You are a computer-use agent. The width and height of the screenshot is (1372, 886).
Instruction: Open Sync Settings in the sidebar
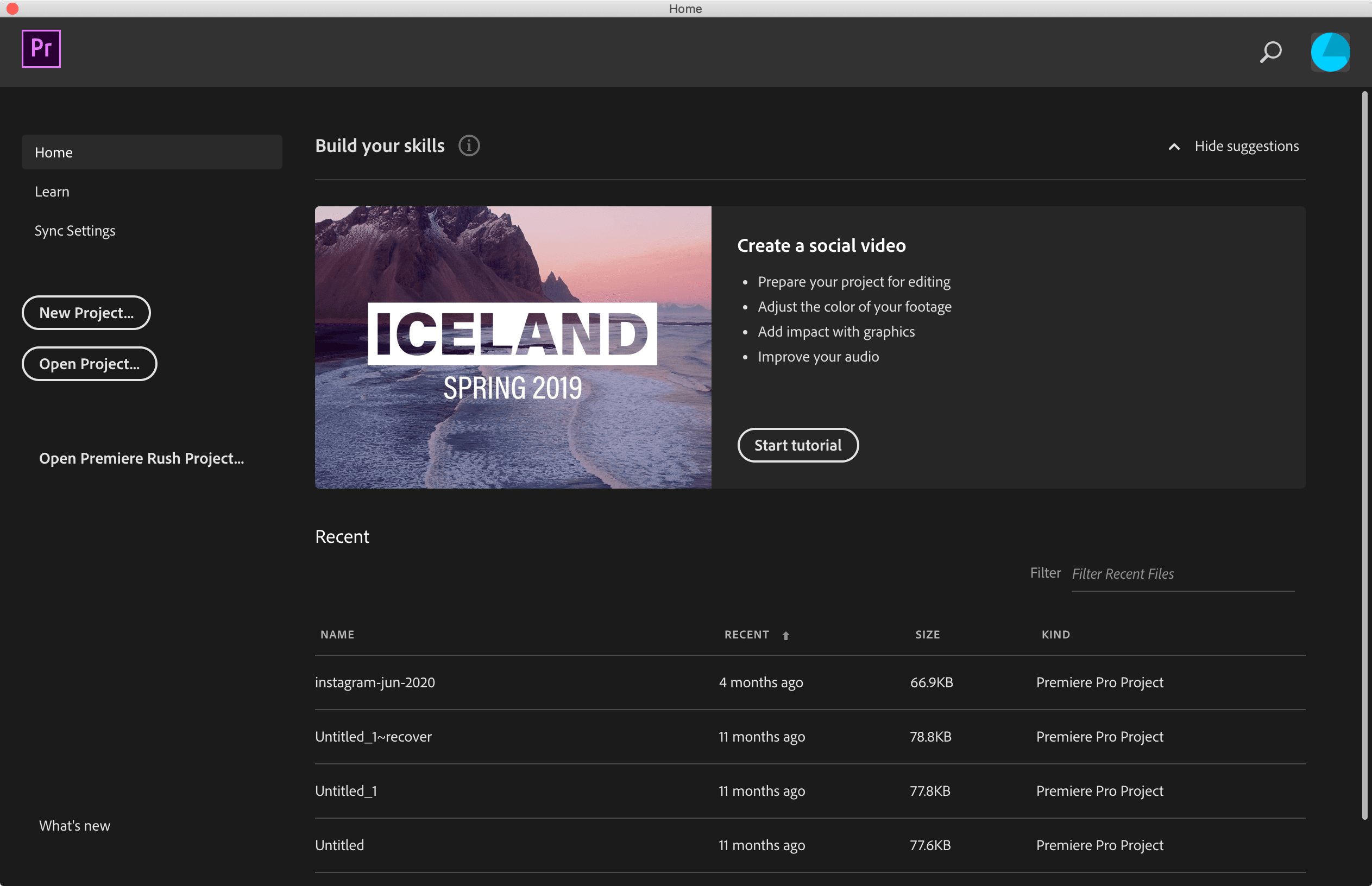(x=75, y=231)
